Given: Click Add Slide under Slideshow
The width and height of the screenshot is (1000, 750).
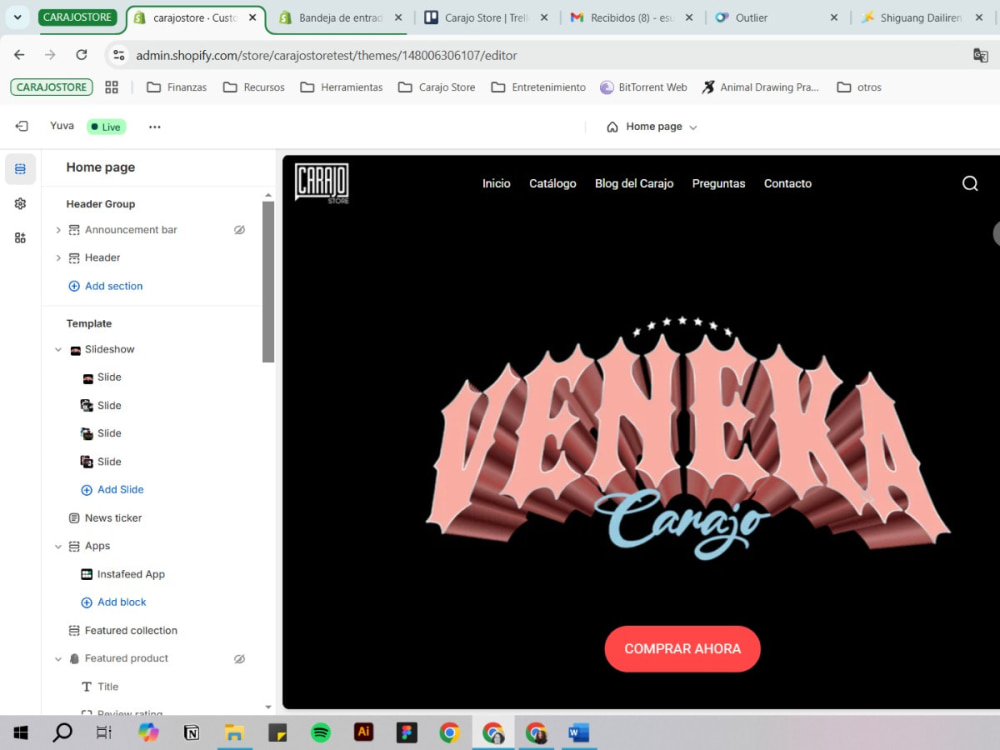Looking at the screenshot, I should (112, 490).
